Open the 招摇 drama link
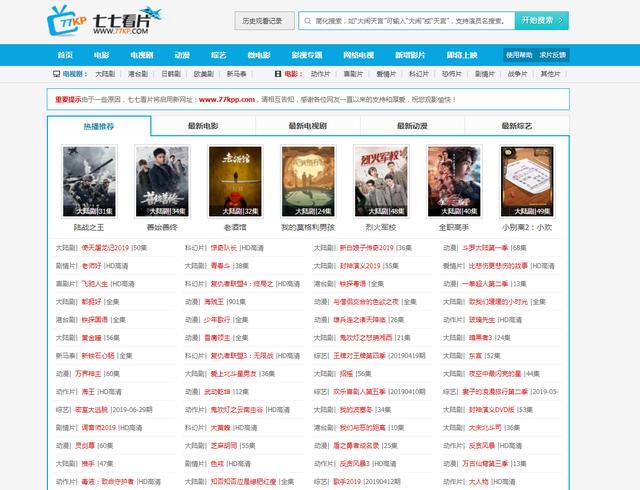The width and height of the screenshot is (640, 490). [x=347, y=374]
